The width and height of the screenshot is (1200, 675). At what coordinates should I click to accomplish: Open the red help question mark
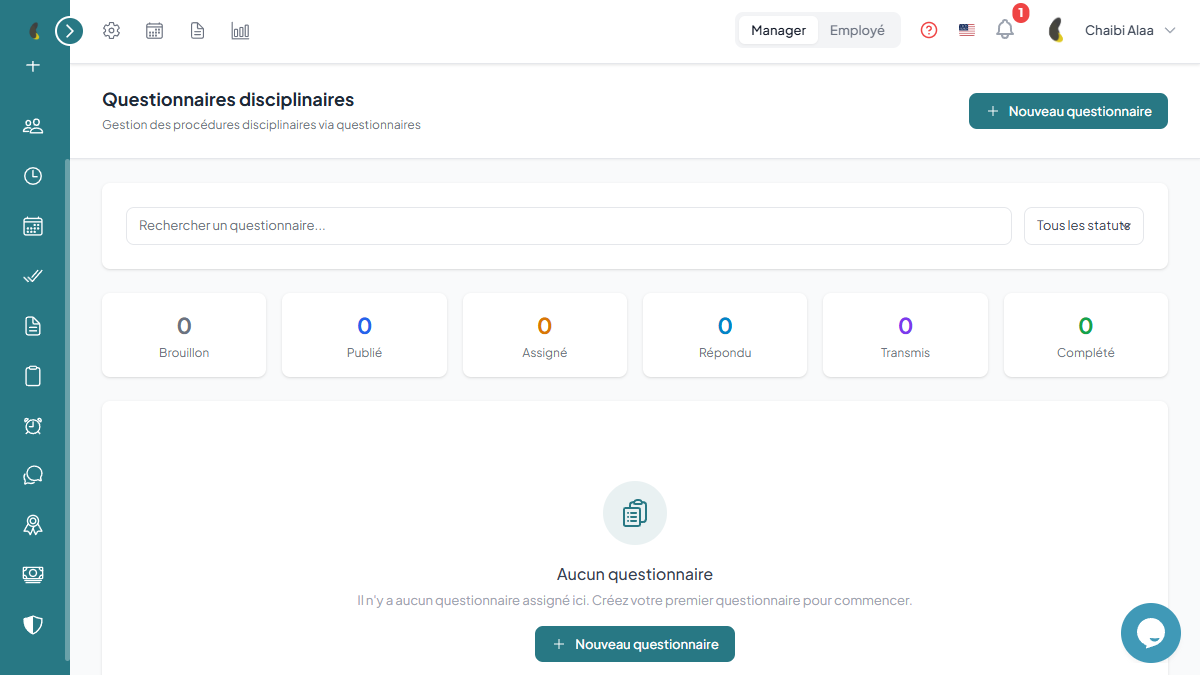point(929,30)
